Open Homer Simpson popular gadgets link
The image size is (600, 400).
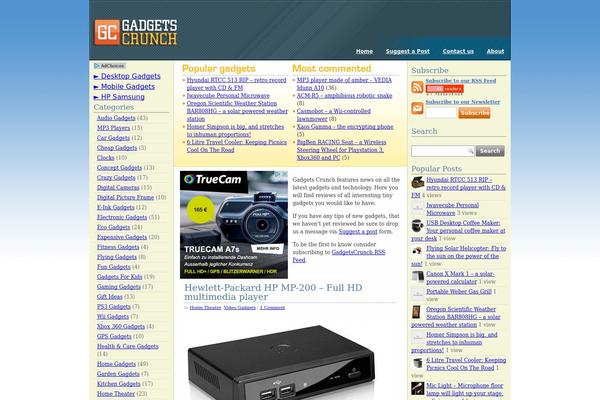(x=235, y=131)
